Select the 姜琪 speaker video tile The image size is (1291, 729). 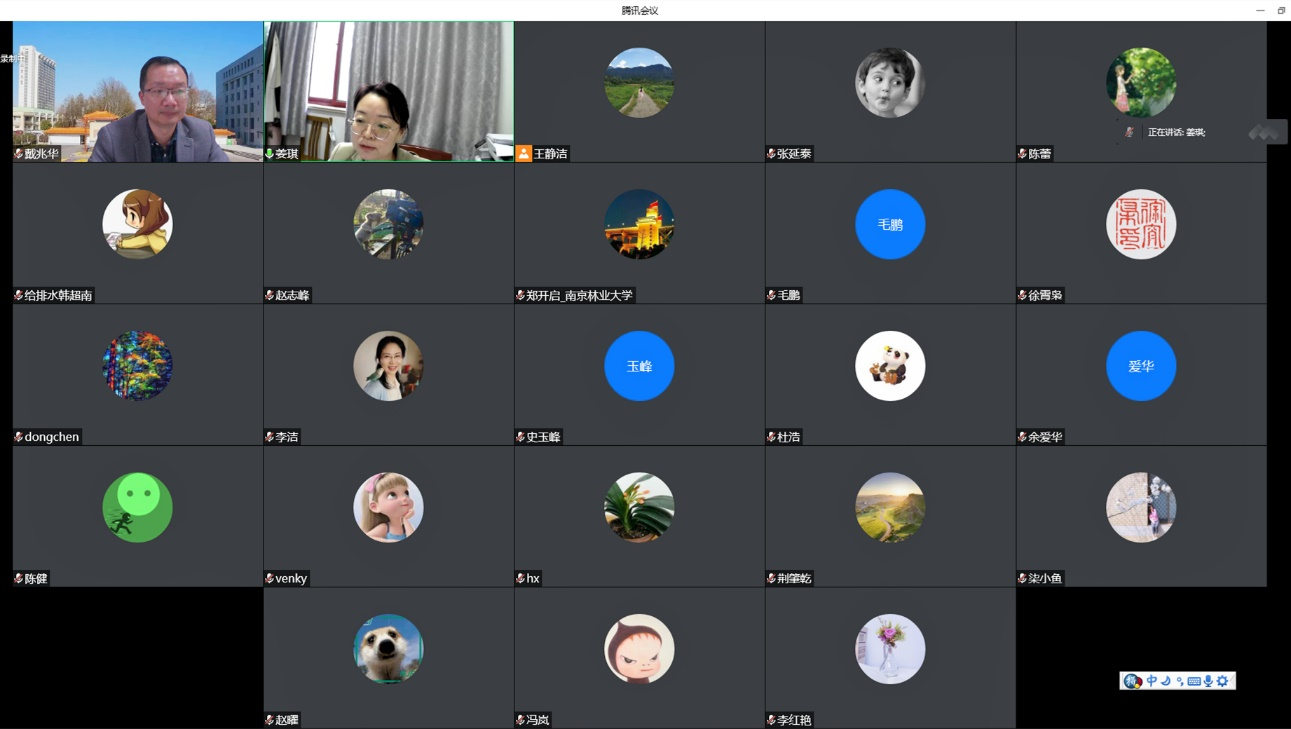coord(388,90)
